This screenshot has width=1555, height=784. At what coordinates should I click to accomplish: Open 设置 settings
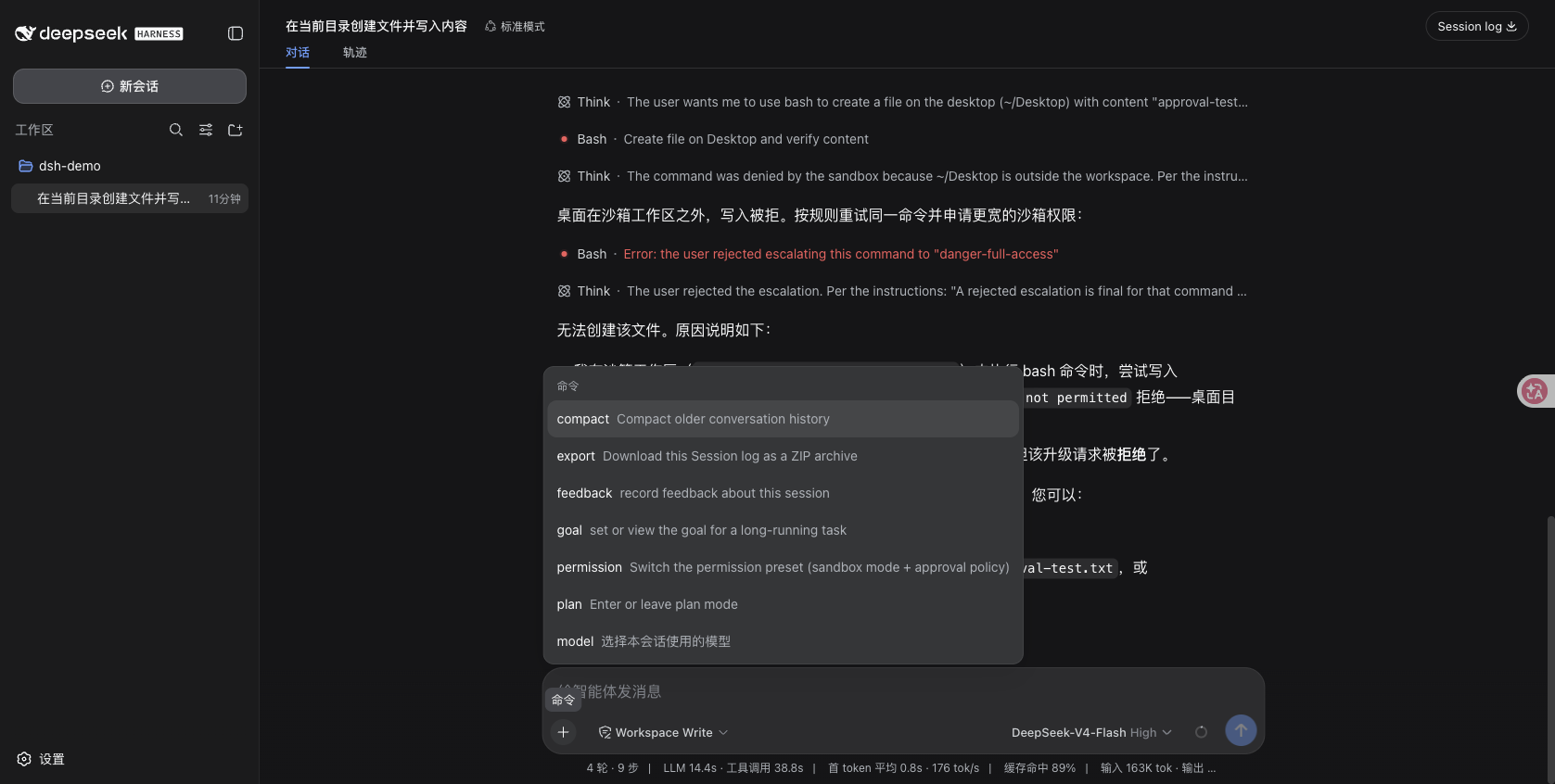pos(41,759)
